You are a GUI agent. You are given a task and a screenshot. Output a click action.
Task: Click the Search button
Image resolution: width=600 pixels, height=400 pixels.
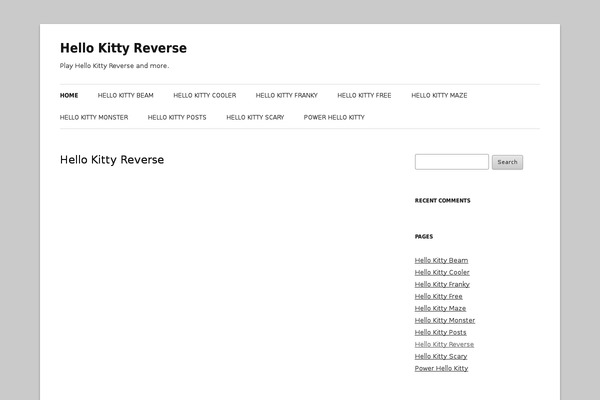[x=507, y=162]
